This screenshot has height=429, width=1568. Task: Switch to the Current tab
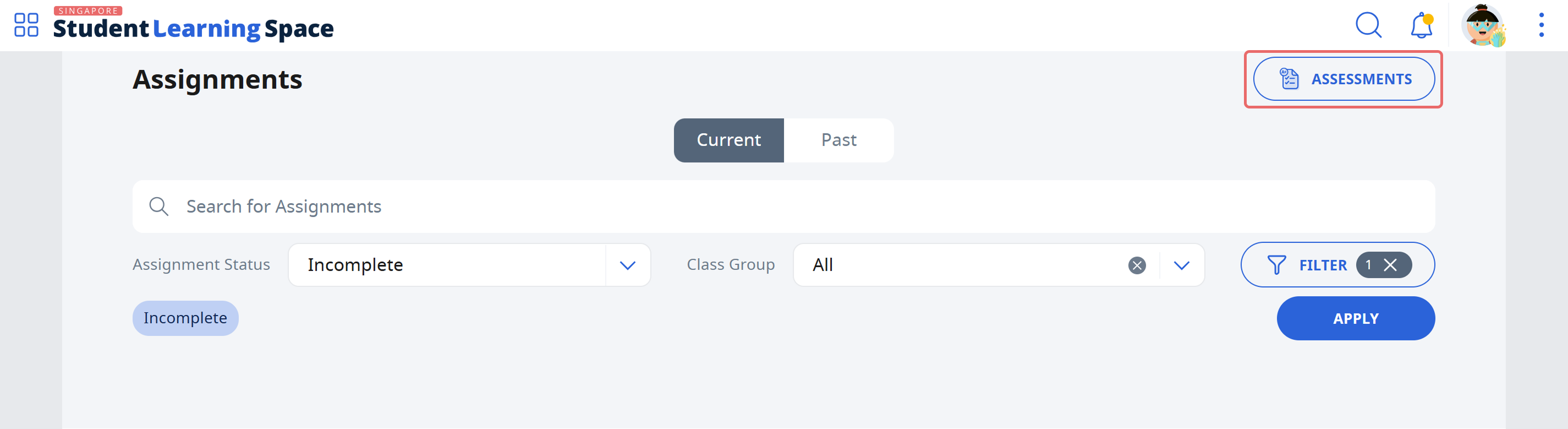[728, 140]
